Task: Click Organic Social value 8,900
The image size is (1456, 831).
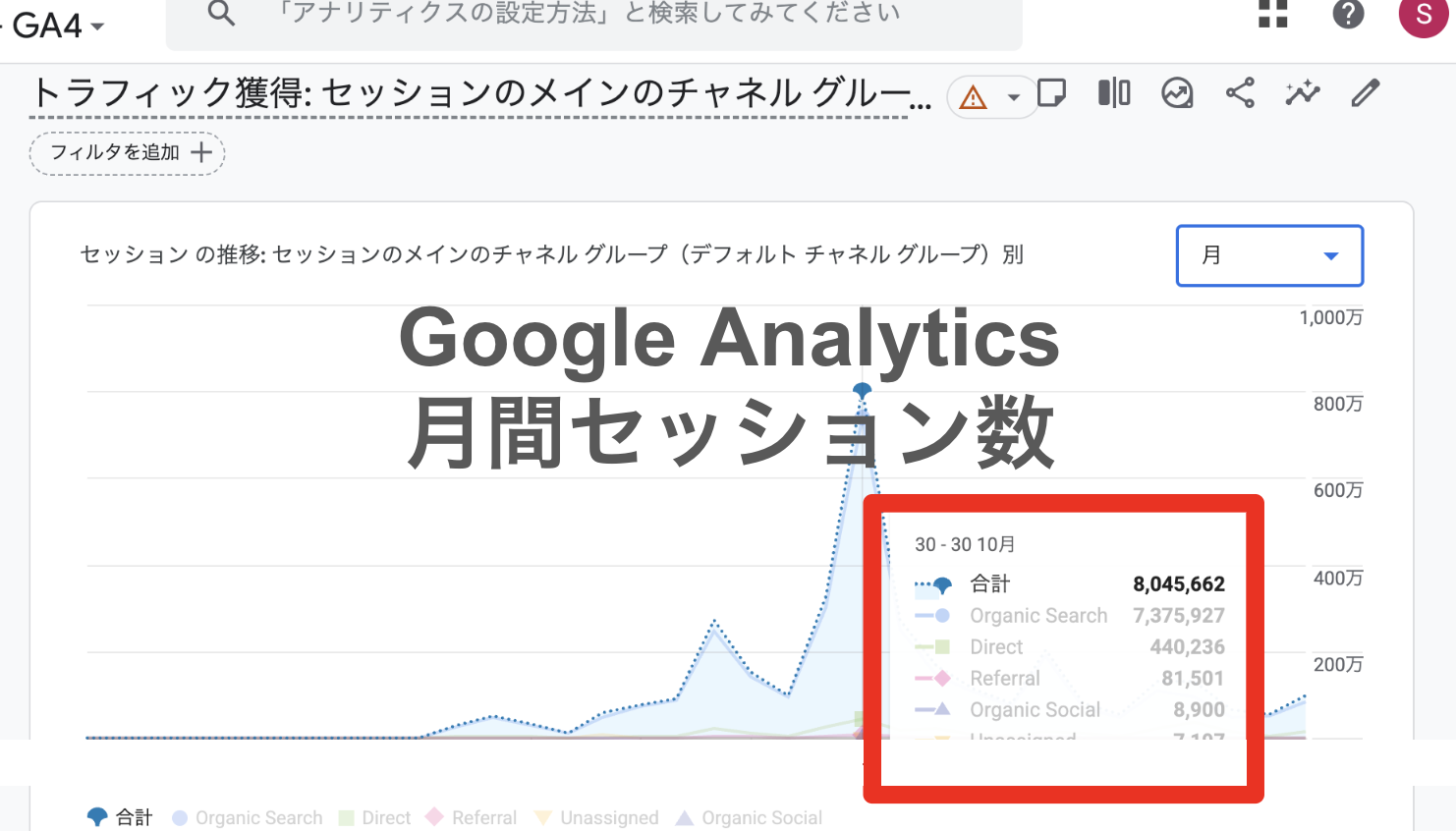Action: (1199, 710)
